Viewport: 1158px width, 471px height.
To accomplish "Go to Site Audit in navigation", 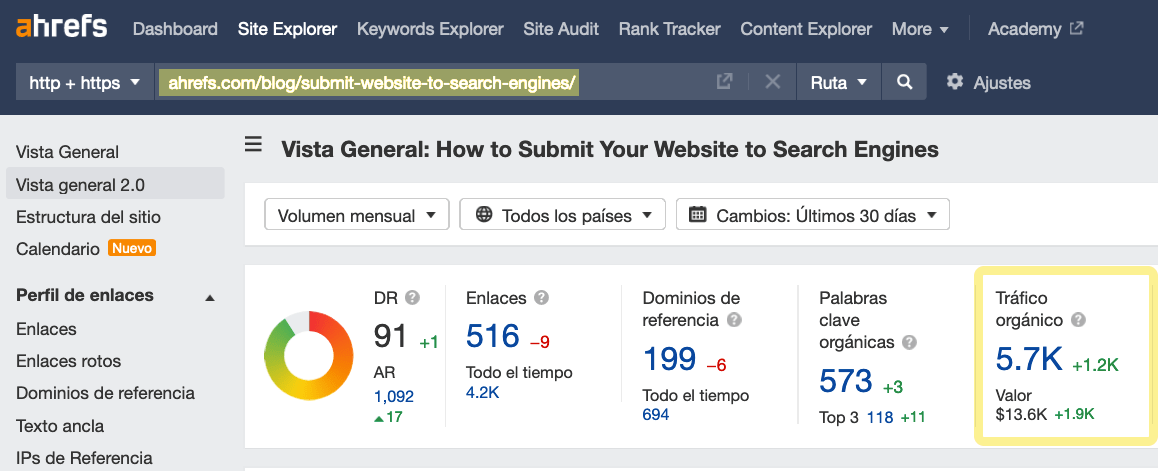I will pos(561,29).
